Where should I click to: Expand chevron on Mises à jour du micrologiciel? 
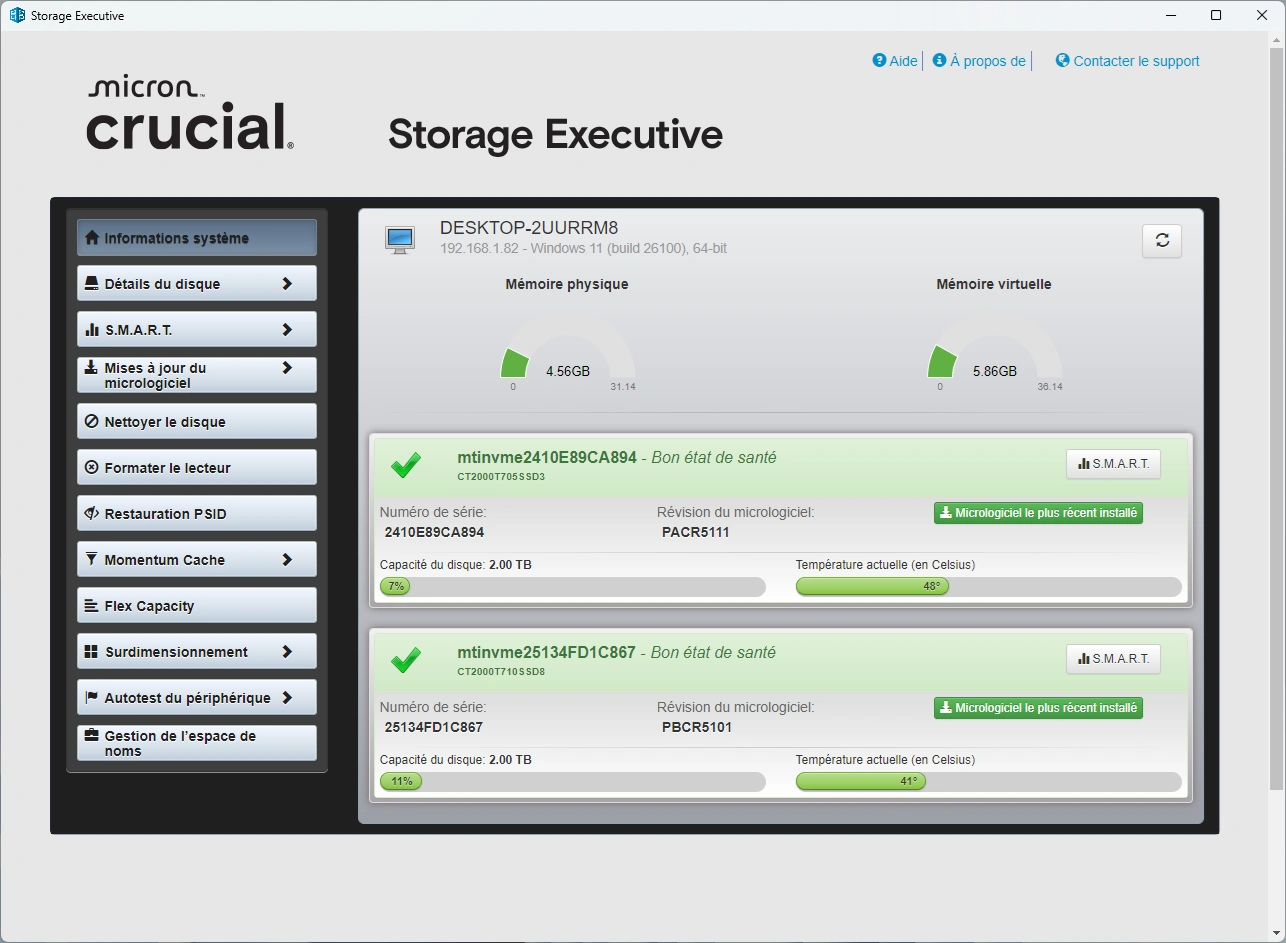pos(287,368)
